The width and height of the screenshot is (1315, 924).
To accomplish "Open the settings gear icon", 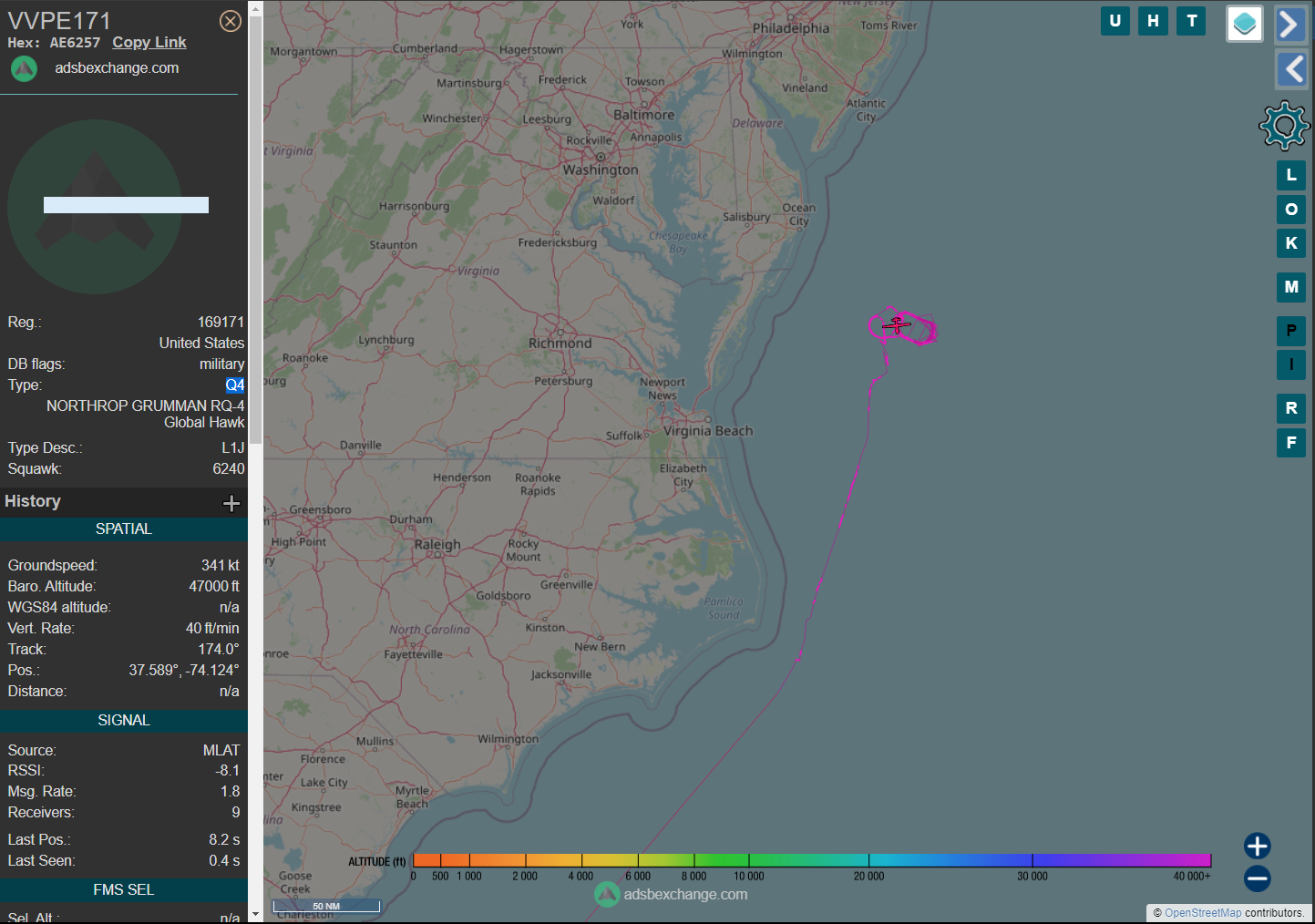I will pyautogui.click(x=1284, y=126).
